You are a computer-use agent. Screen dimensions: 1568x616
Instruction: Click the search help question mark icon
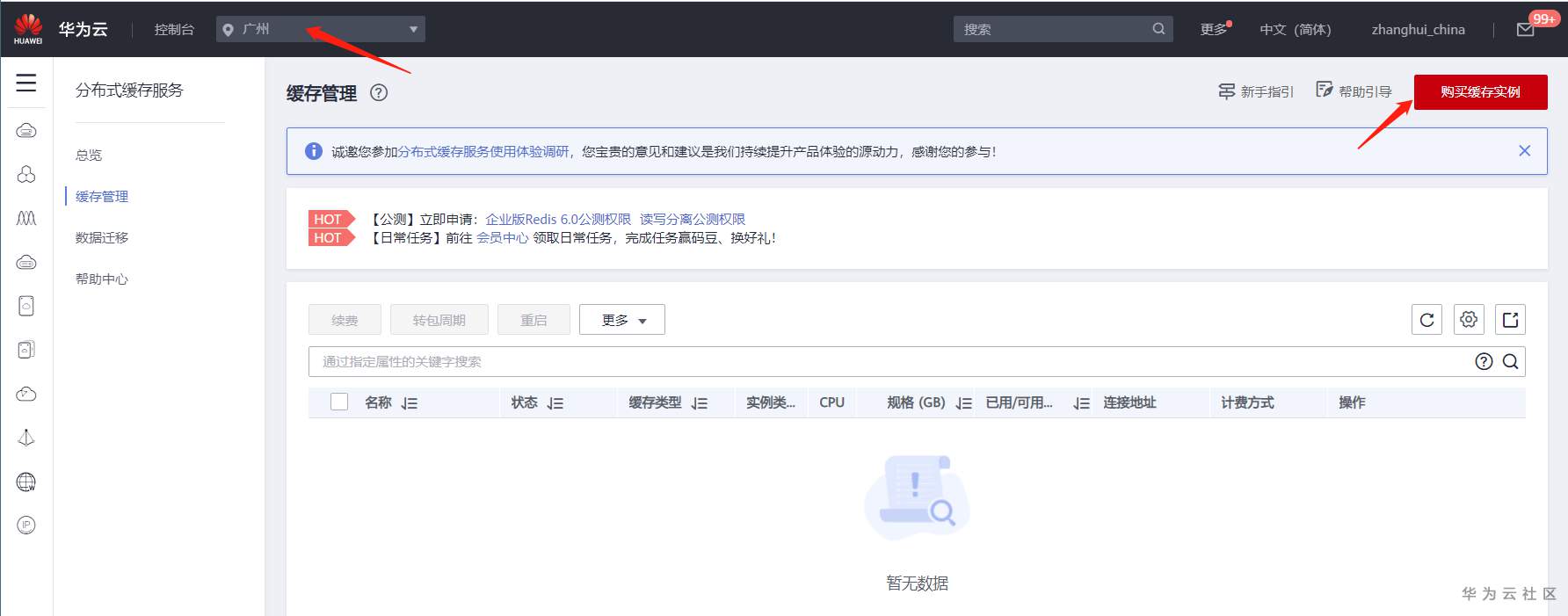coord(1484,361)
